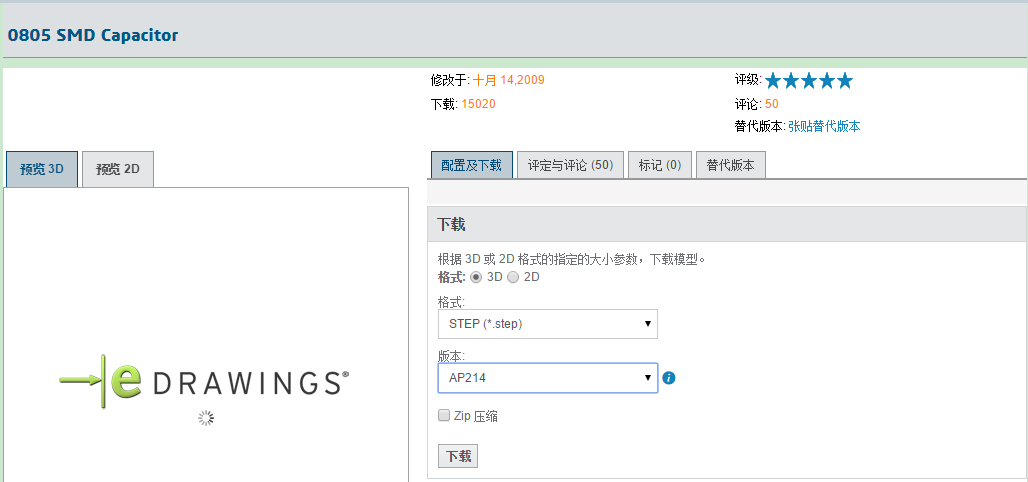Open the 替代版本 tab
This screenshot has width=1028, height=482.
(x=730, y=165)
